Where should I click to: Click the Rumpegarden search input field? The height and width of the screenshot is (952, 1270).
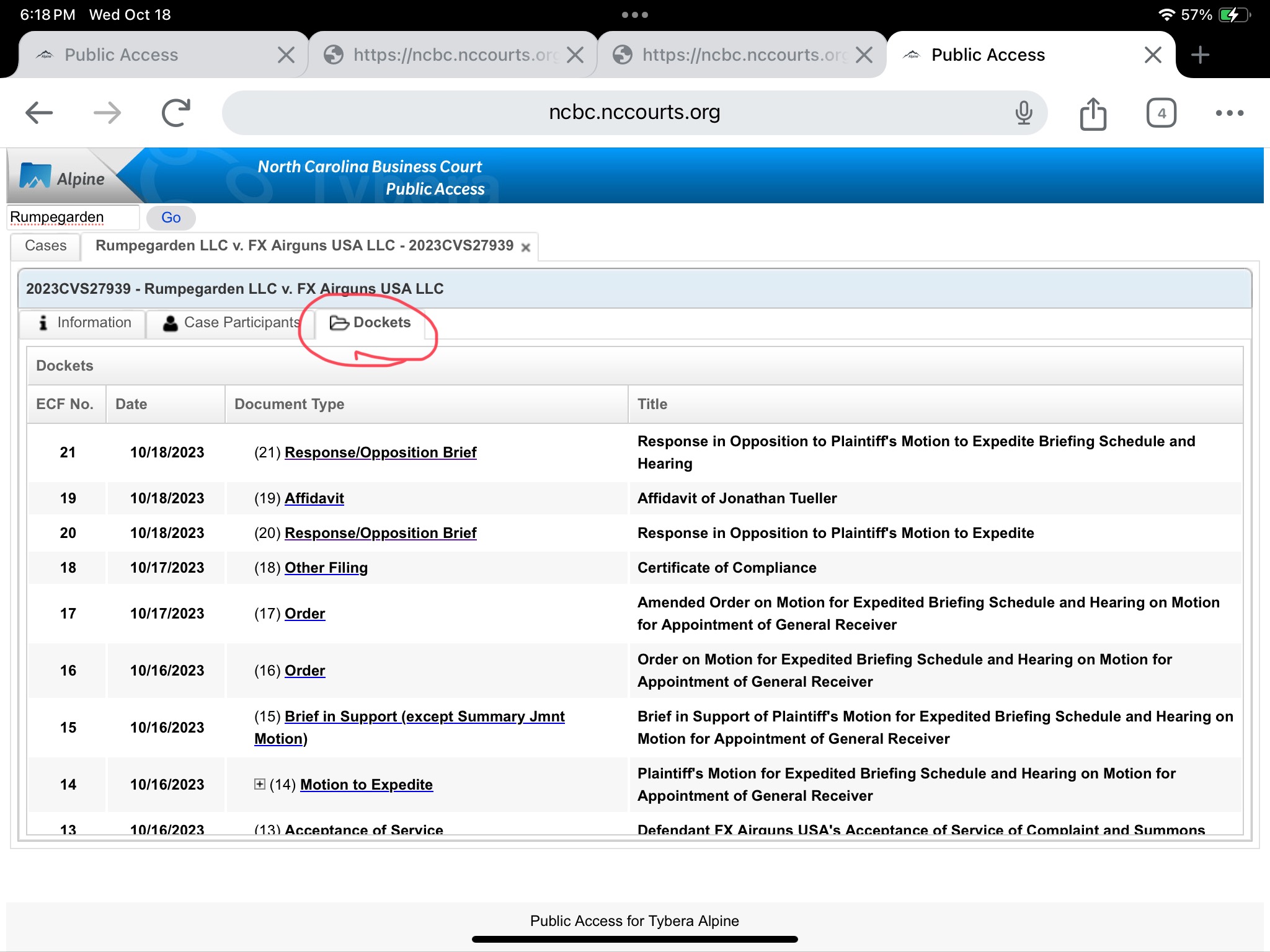click(x=73, y=218)
